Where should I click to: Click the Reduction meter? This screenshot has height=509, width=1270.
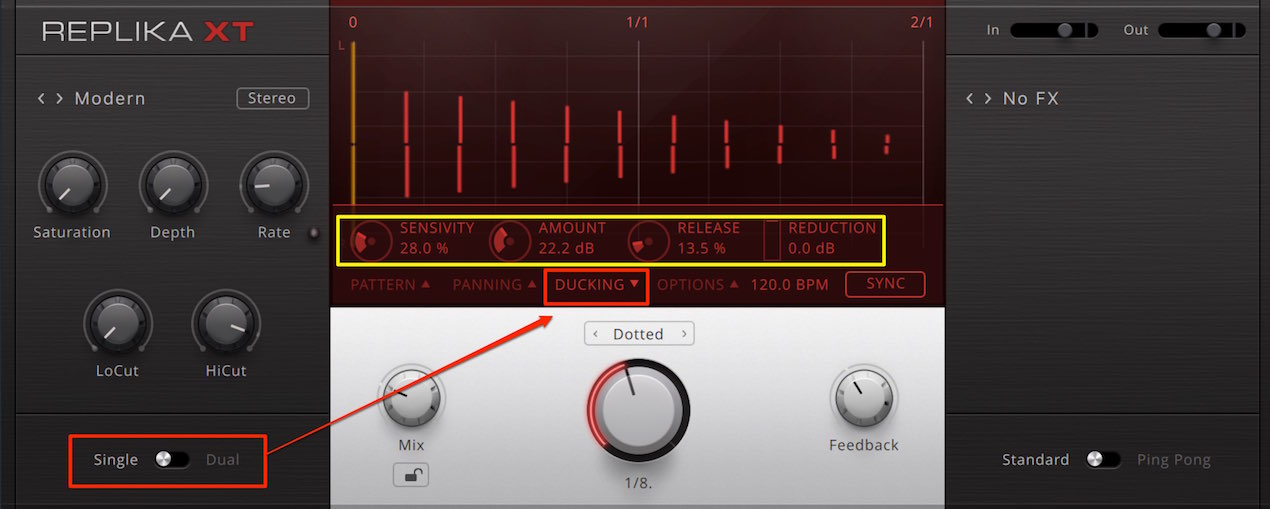[772, 240]
